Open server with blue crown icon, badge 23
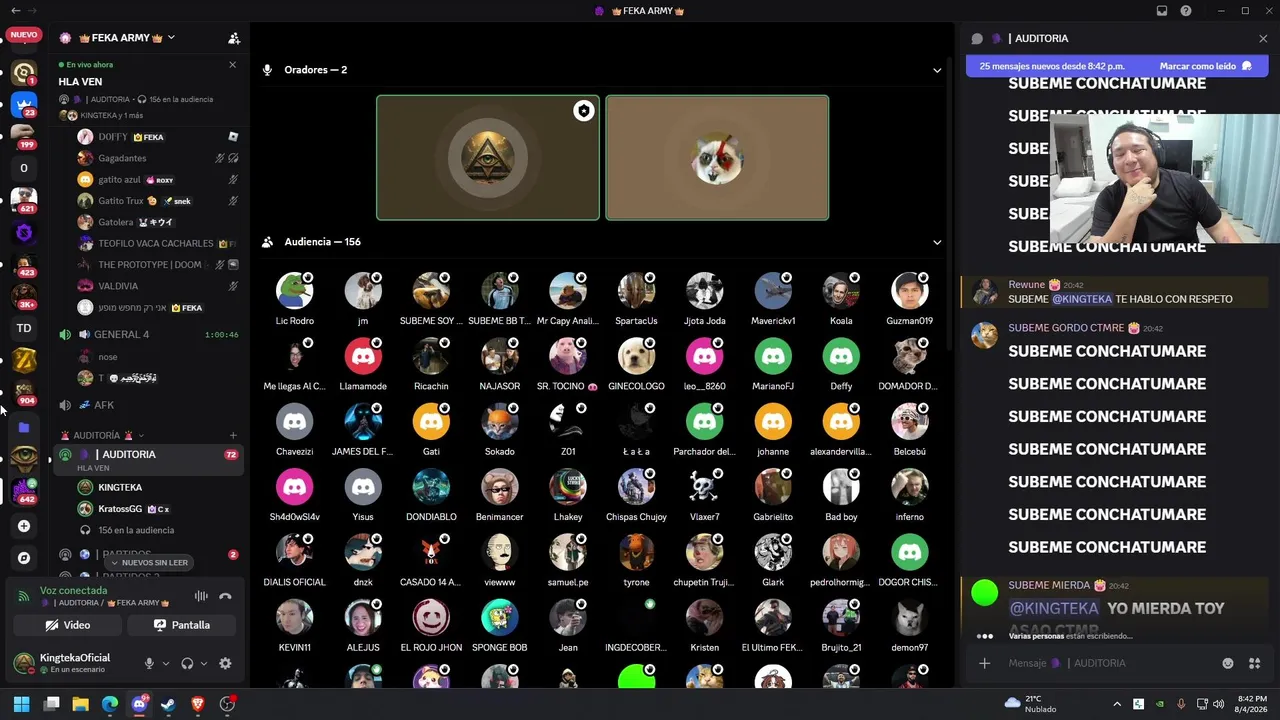The height and width of the screenshot is (720, 1280). point(24,104)
